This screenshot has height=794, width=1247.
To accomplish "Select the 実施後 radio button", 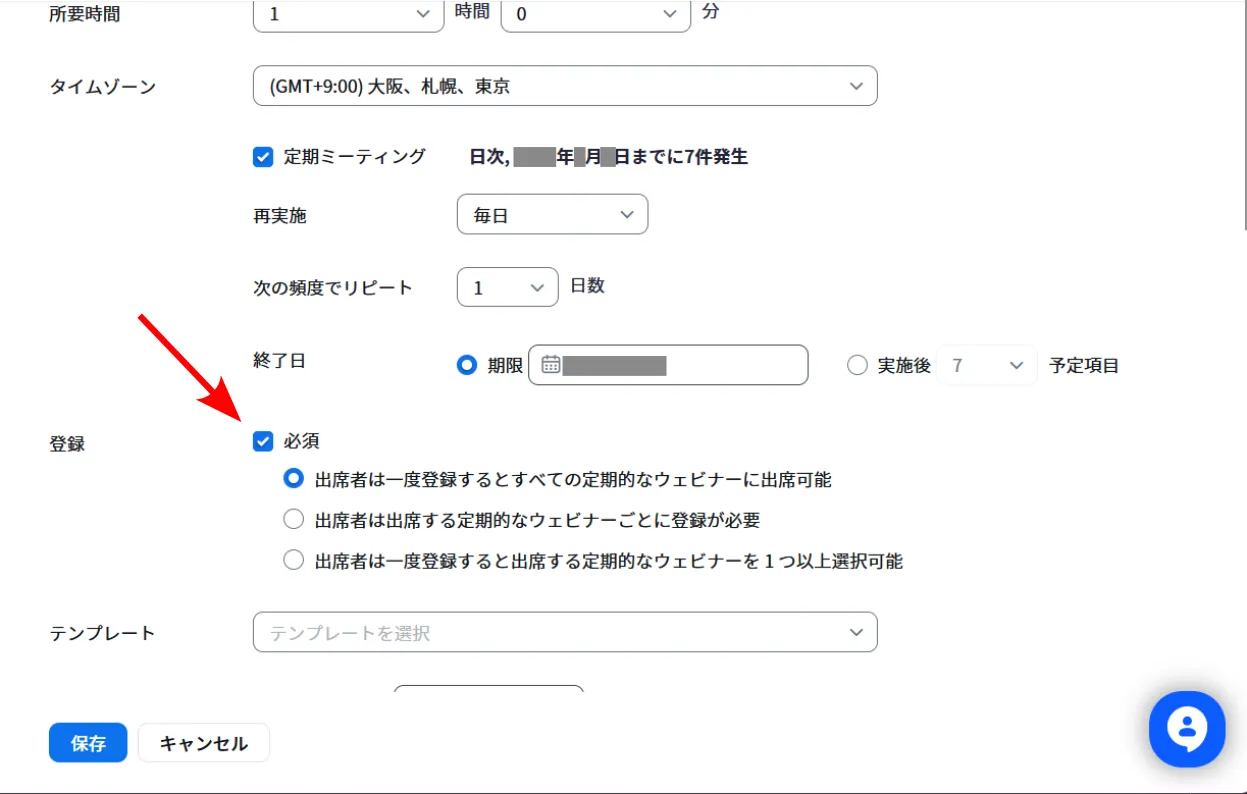I will pos(857,365).
